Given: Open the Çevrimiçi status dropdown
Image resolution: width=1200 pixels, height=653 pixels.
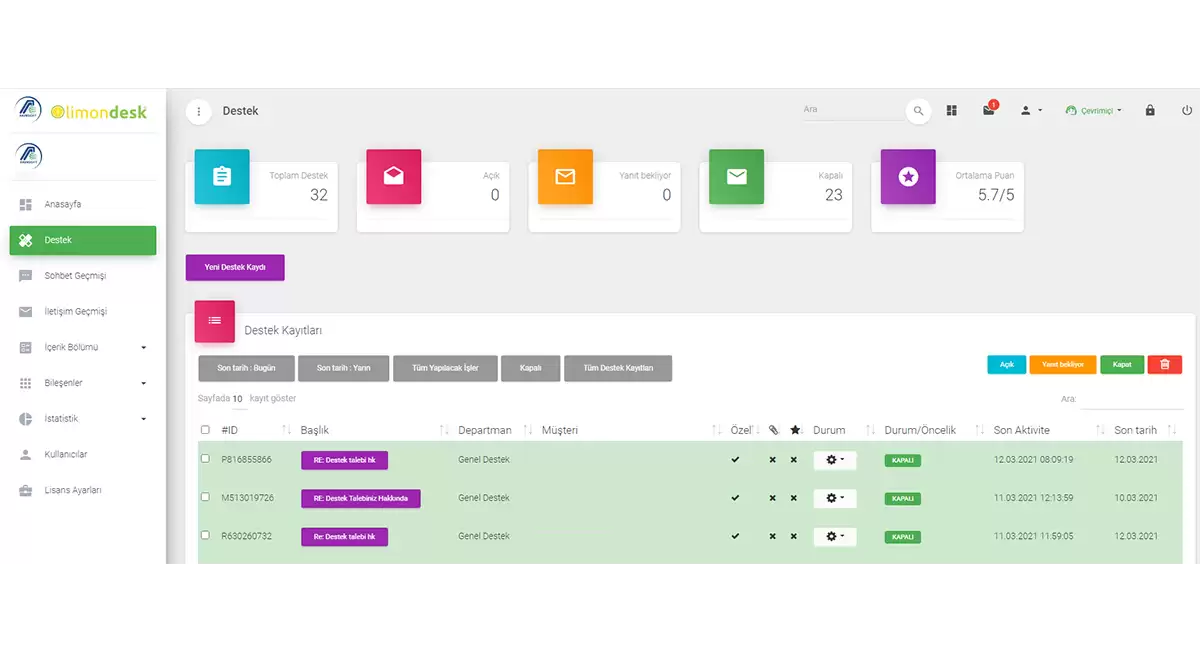Looking at the screenshot, I should [x=1094, y=111].
